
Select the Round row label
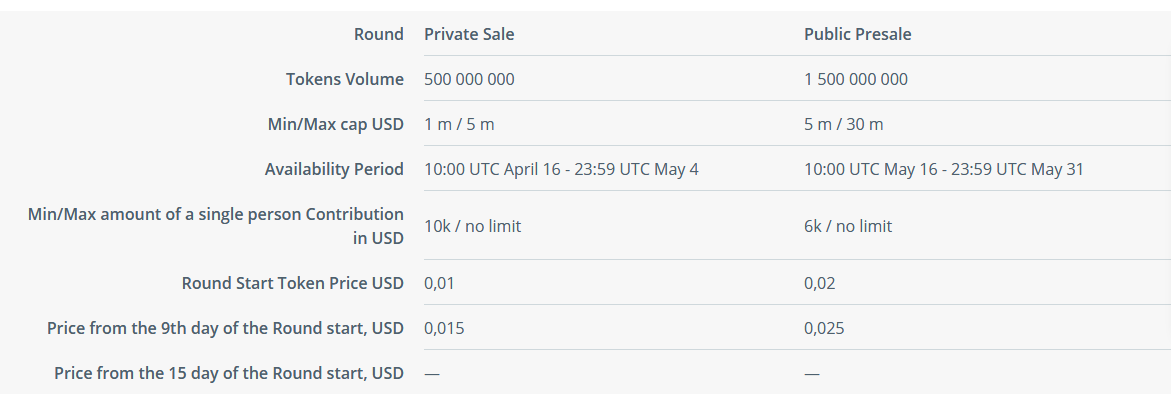coord(379,34)
